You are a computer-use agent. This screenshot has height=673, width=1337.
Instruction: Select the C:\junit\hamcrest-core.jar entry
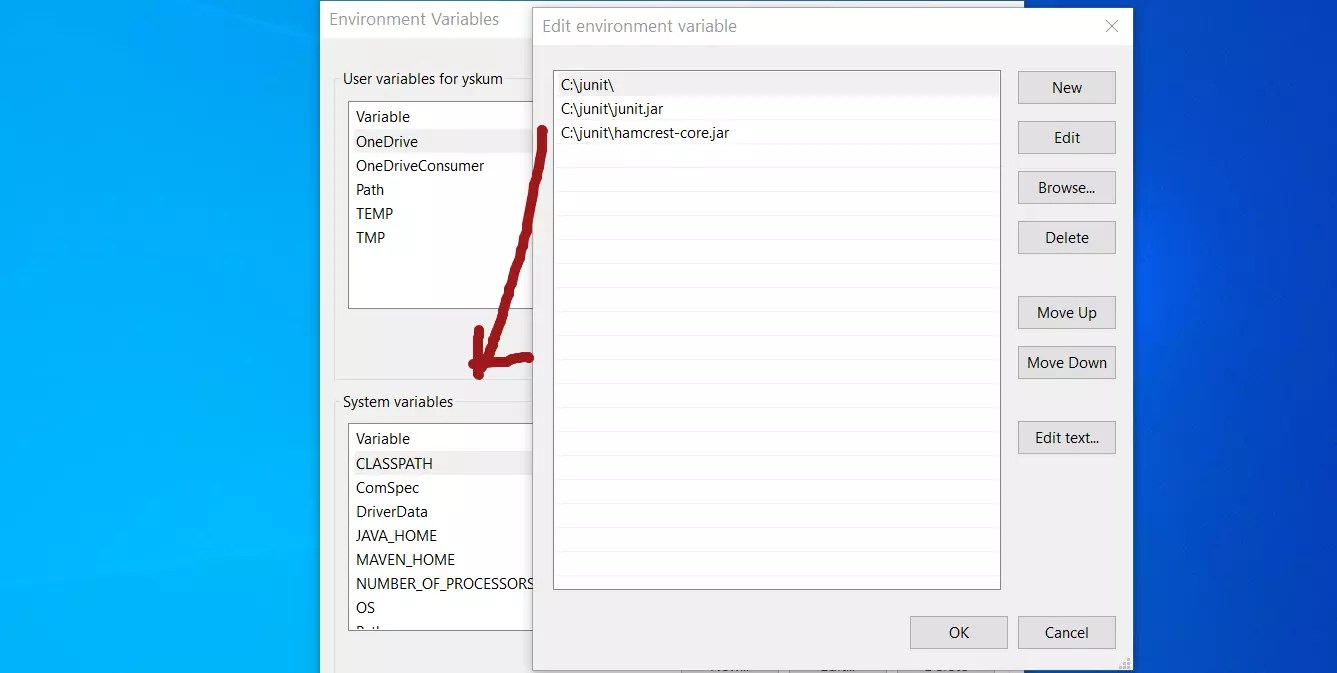(x=700, y=132)
